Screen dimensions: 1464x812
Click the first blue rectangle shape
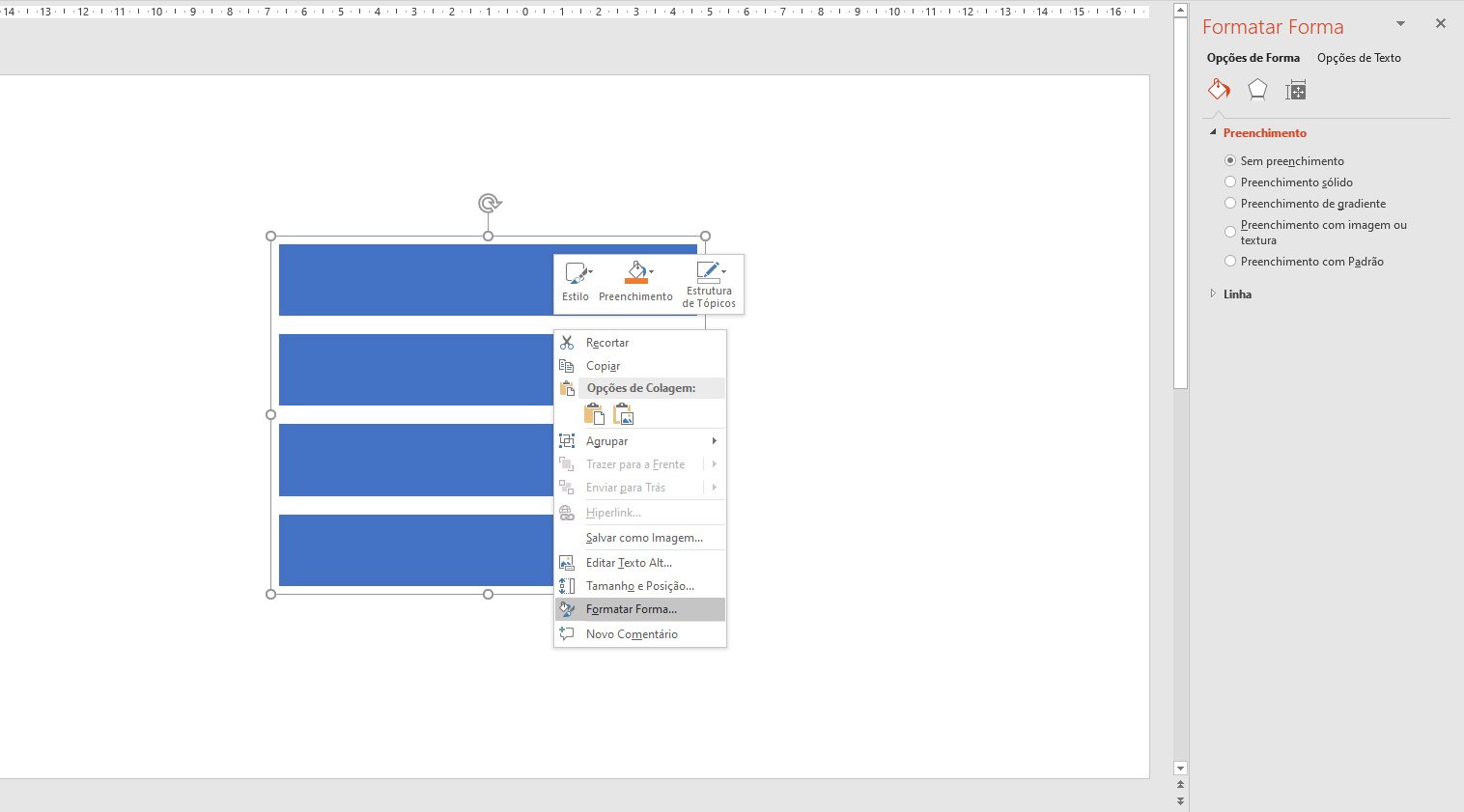(x=415, y=280)
